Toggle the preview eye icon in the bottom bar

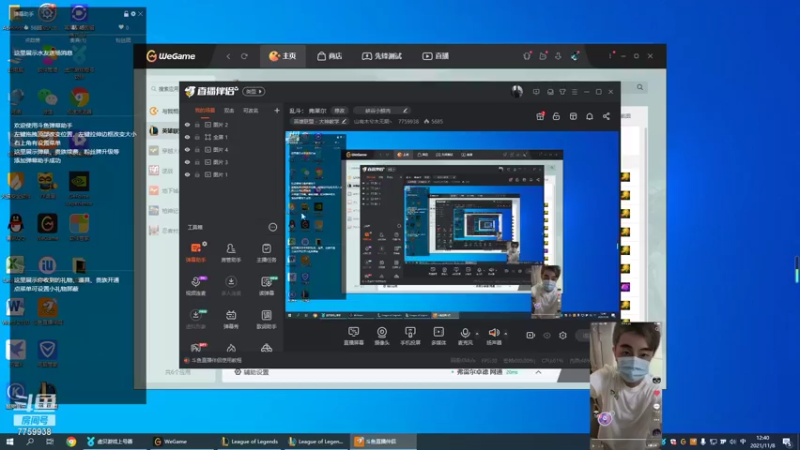pos(547,335)
